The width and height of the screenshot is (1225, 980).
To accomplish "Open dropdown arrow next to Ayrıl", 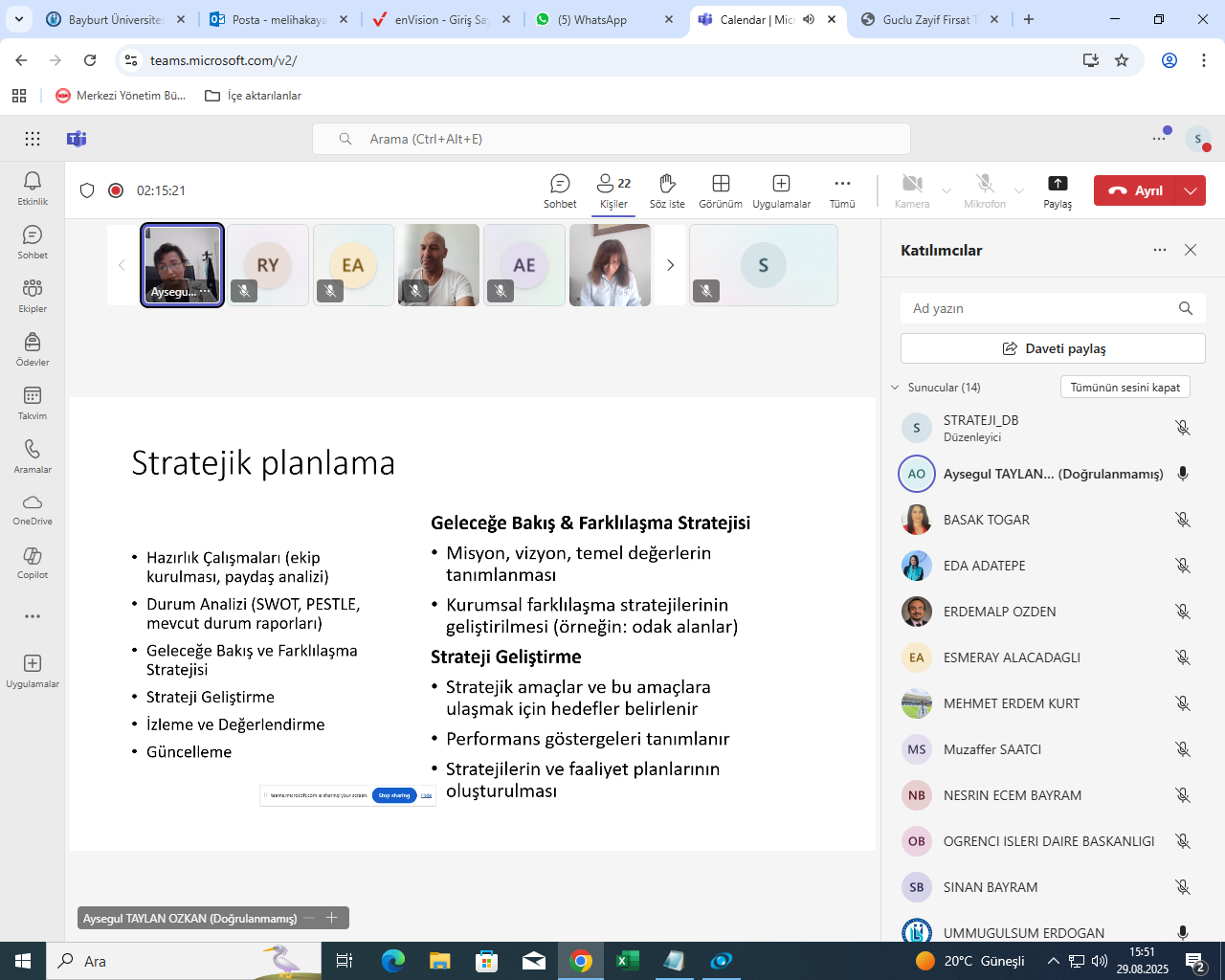I will (1191, 190).
